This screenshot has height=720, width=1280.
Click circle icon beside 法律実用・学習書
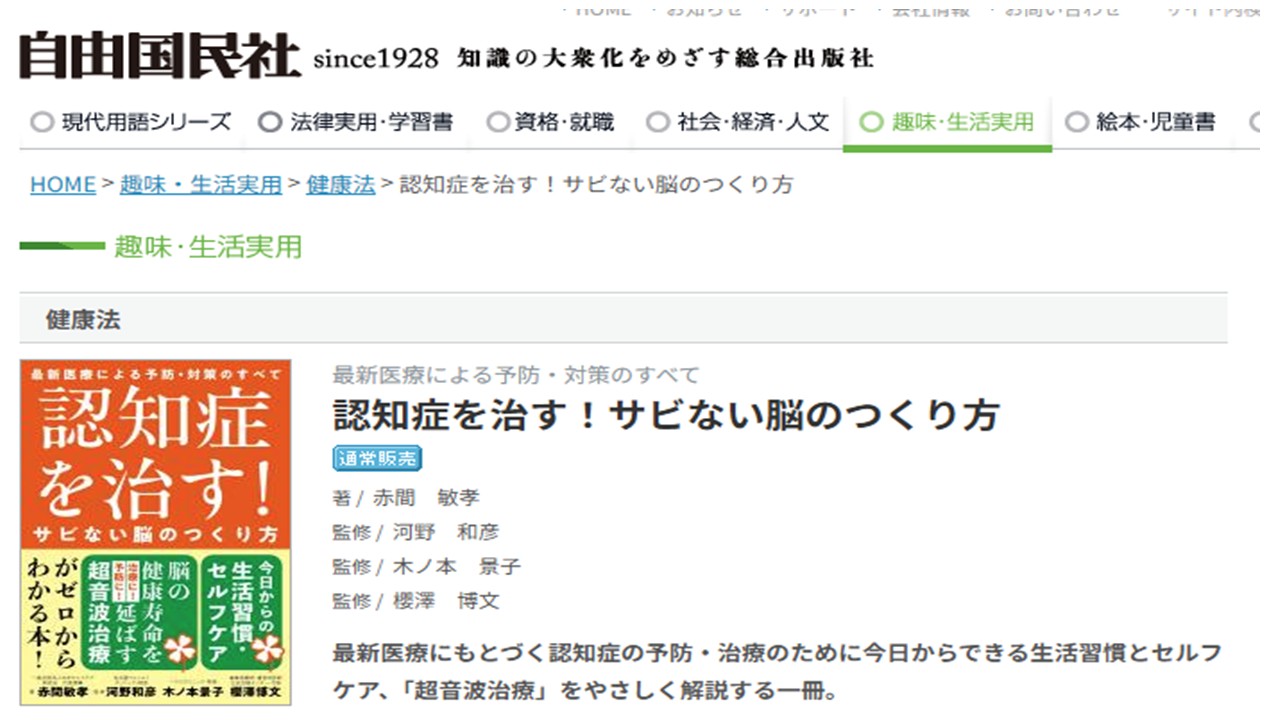(x=270, y=122)
